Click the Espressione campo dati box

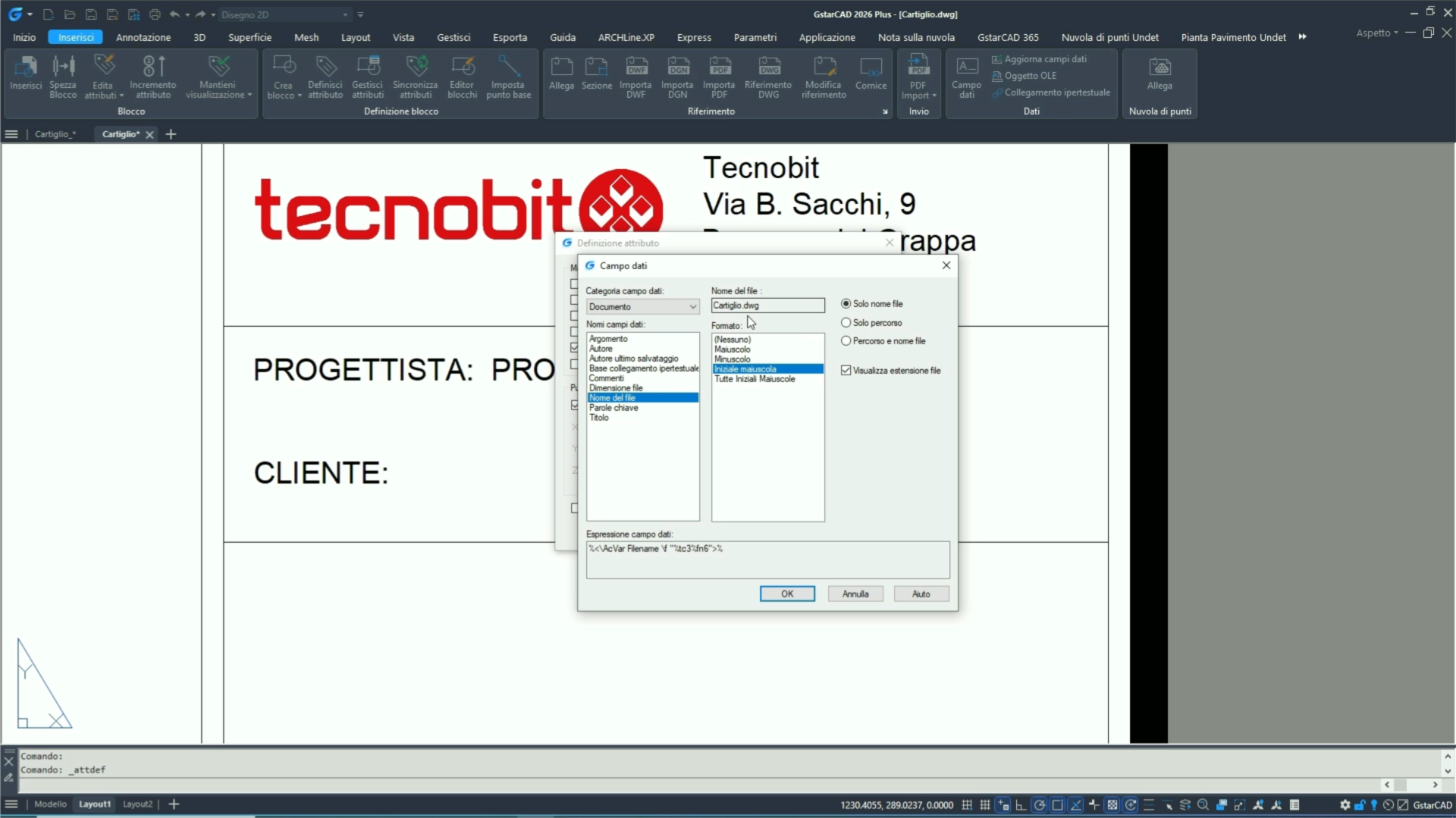tap(767, 559)
